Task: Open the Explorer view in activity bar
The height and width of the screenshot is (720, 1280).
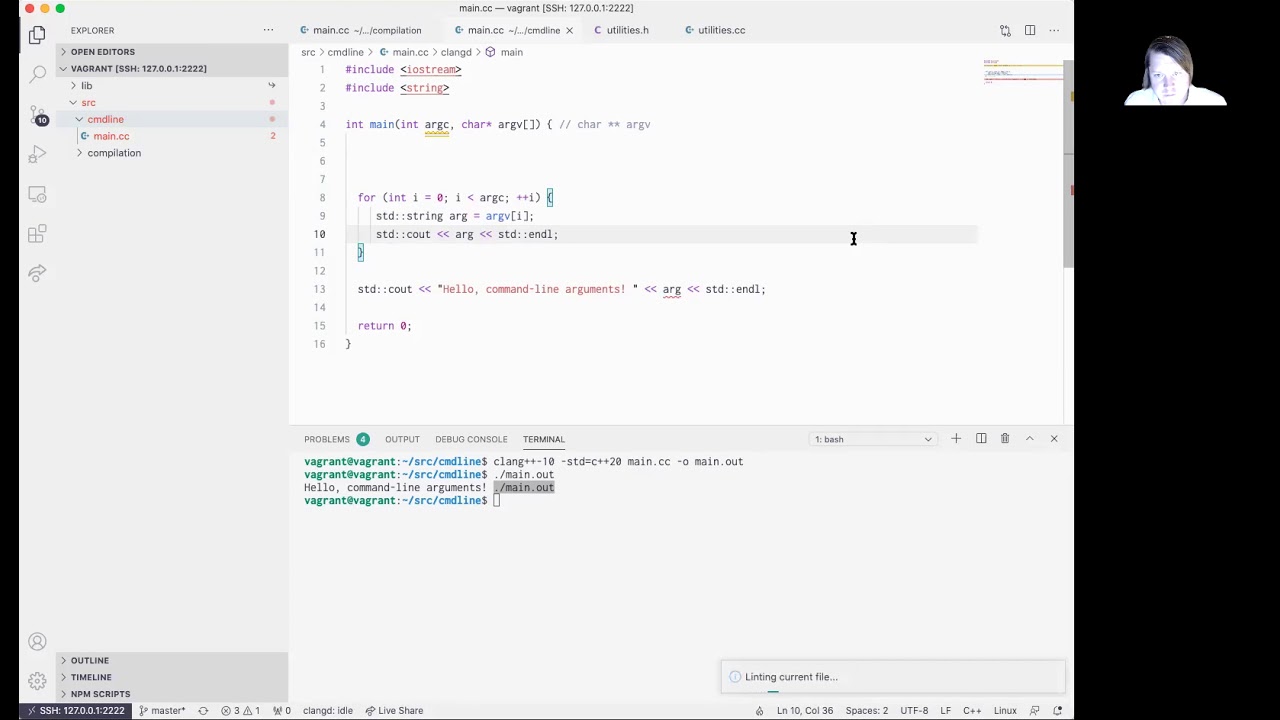Action: (x=37, y=35)
